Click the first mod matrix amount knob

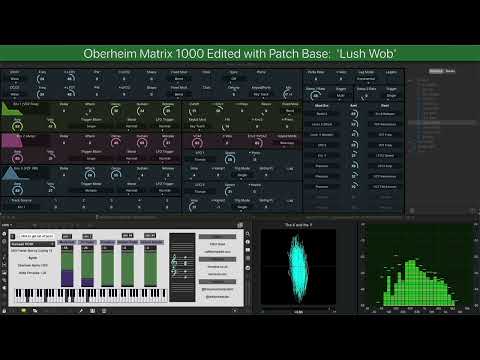click(x=354, y=114)
